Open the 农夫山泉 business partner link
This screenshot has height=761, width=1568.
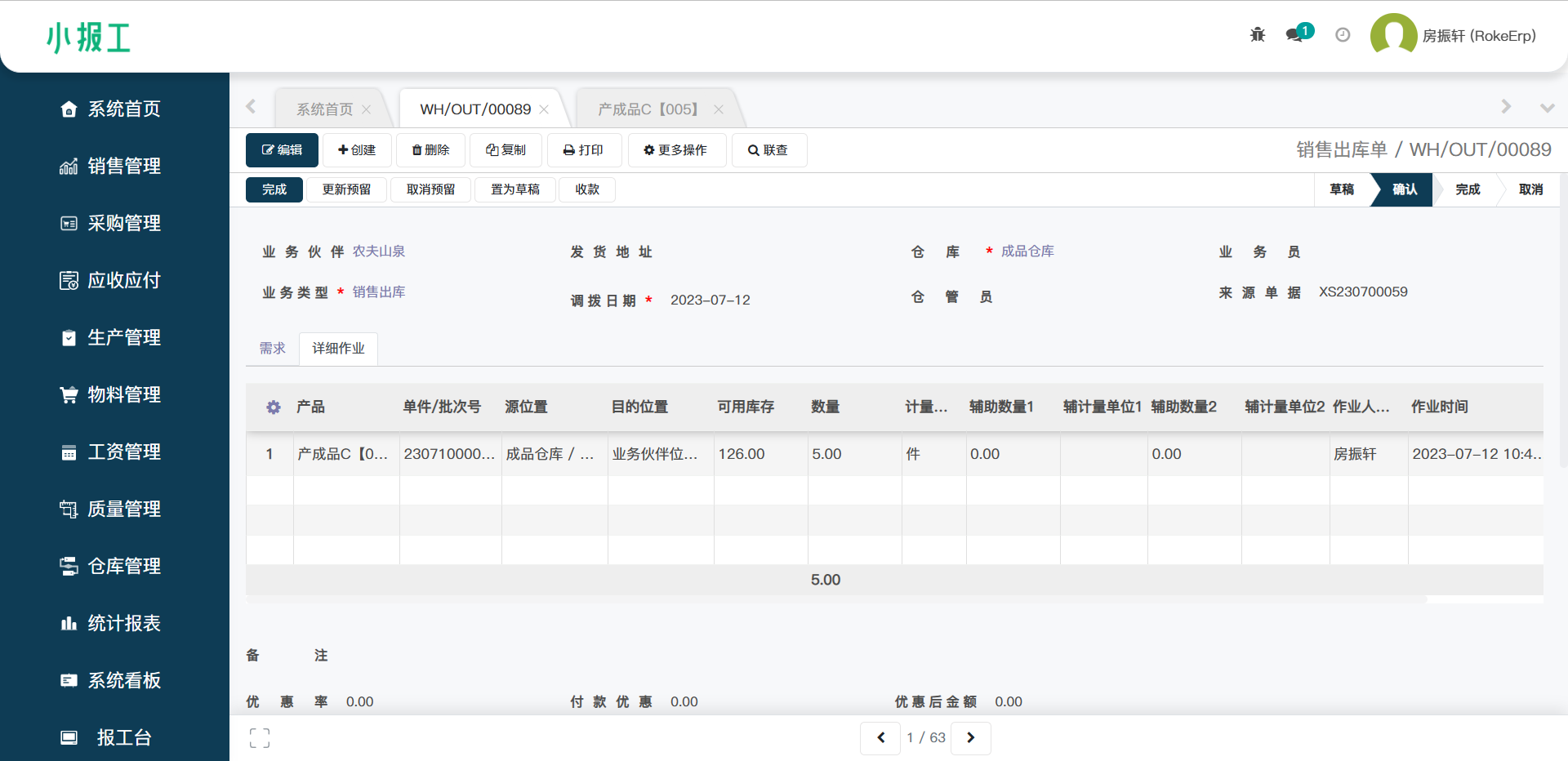[x=379, y=251]
